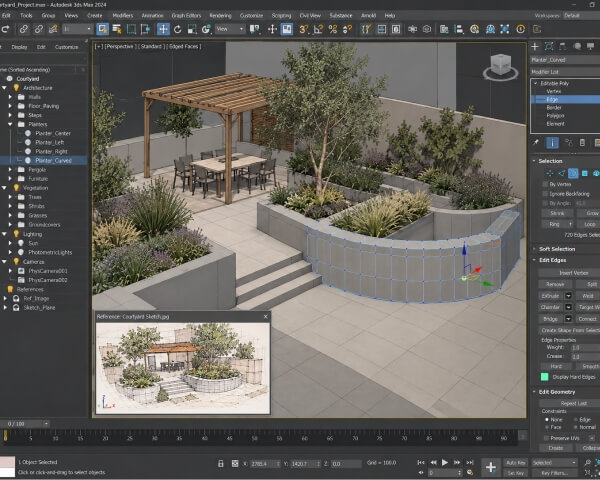Click the green Display Hard Edges swatch

545,377
